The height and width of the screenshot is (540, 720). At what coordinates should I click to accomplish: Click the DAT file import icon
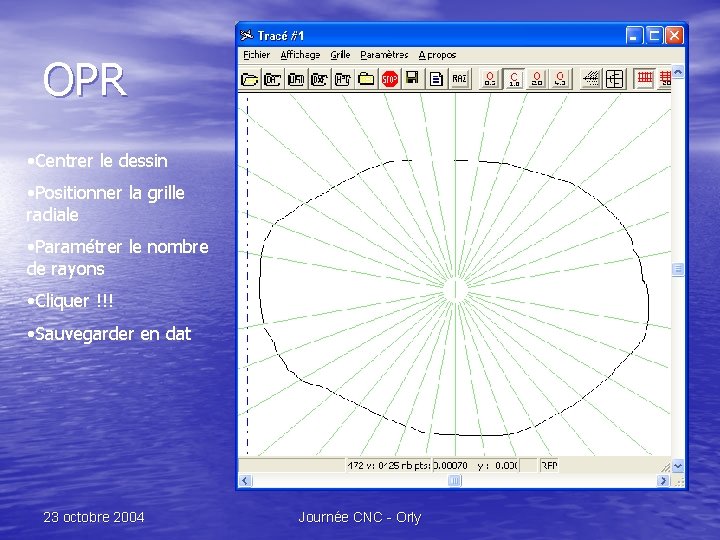pos(272,79)
